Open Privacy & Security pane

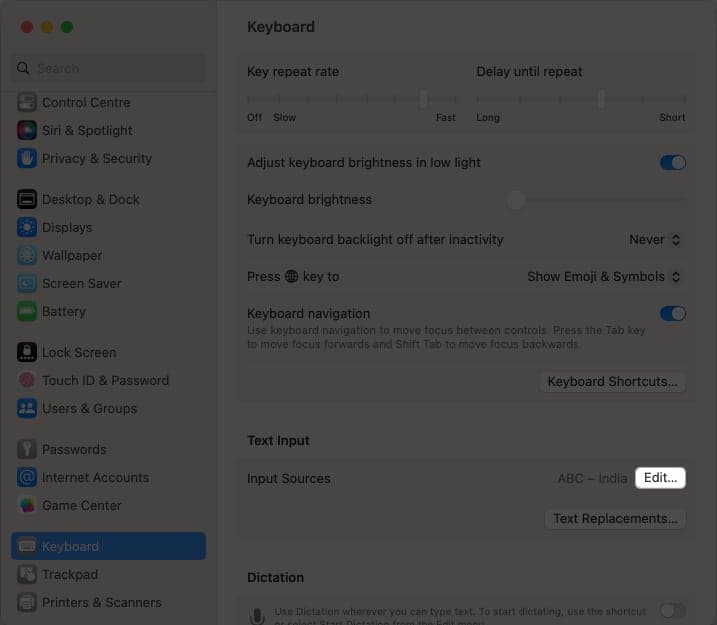pyautogui.click(x=97, y=158)
